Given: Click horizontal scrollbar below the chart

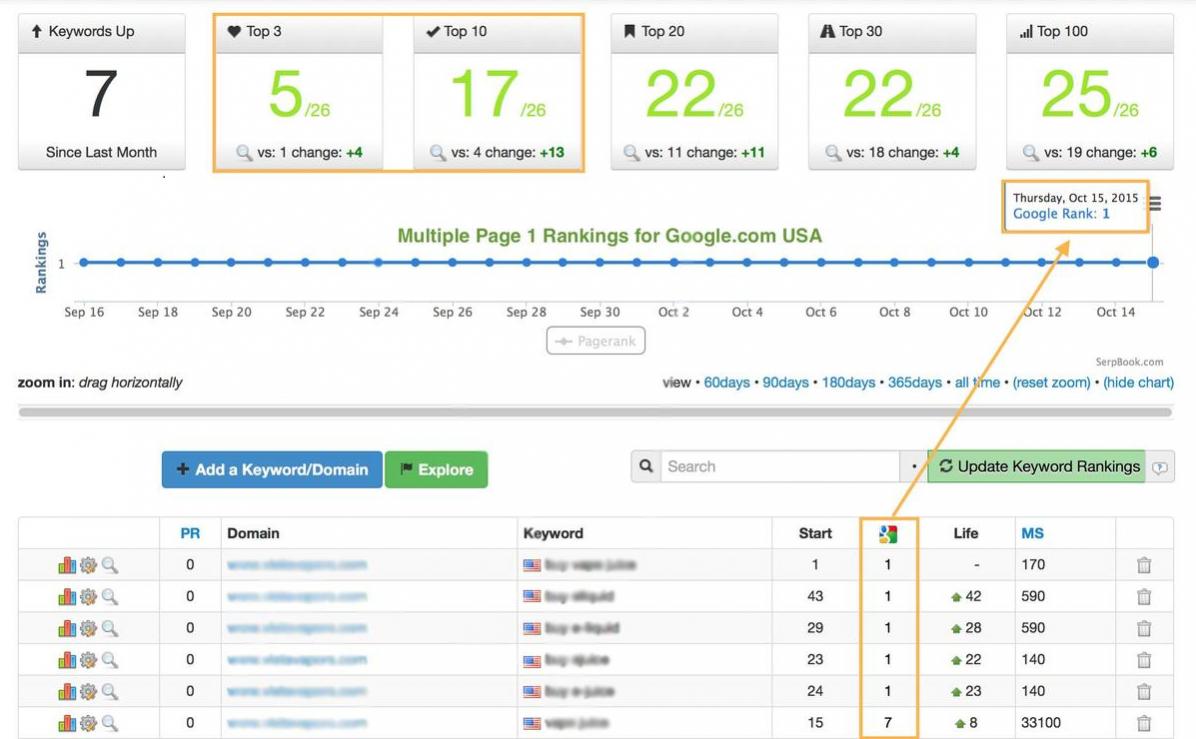Looking at the screenshot, I should 595,413.
